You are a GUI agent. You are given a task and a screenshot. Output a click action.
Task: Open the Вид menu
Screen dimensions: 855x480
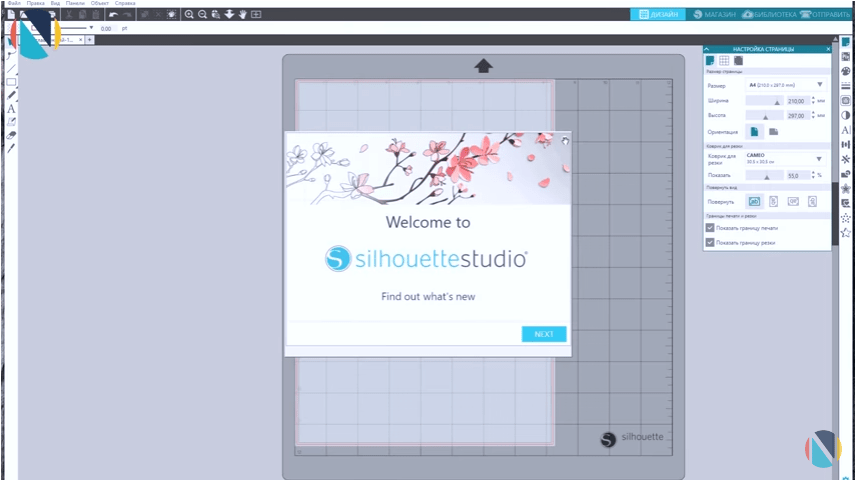[x=55, y=3]
